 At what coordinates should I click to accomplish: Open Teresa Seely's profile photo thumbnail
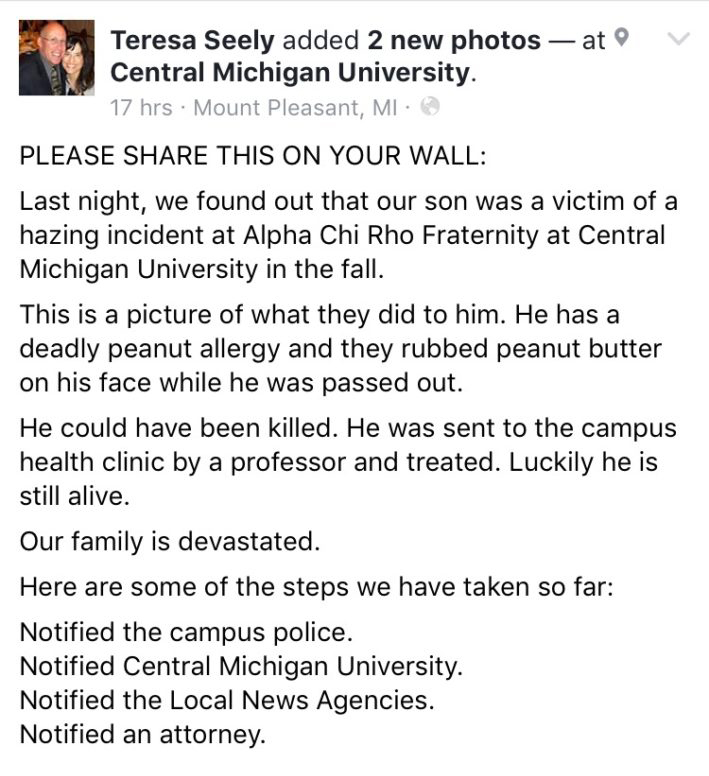click(56, 57)
